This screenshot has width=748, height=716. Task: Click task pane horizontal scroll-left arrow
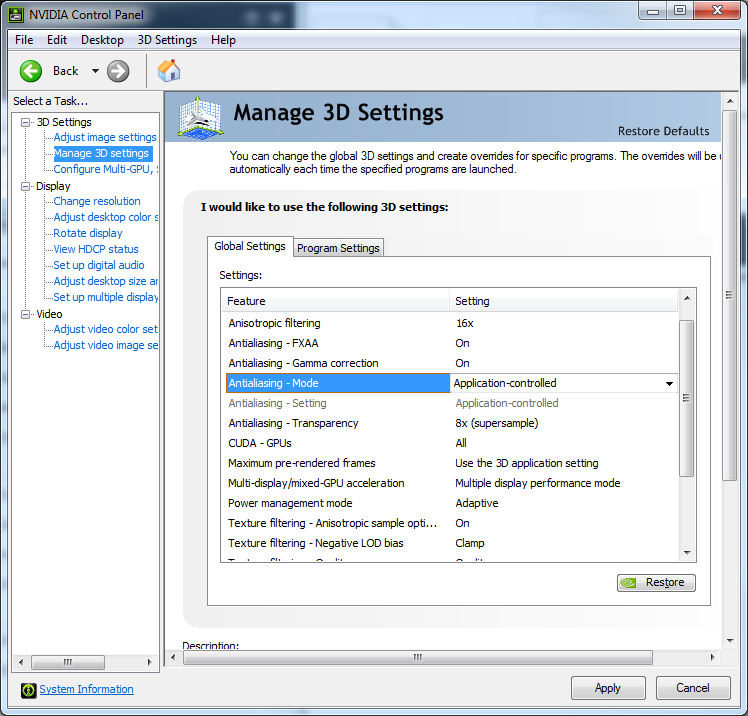21,663
